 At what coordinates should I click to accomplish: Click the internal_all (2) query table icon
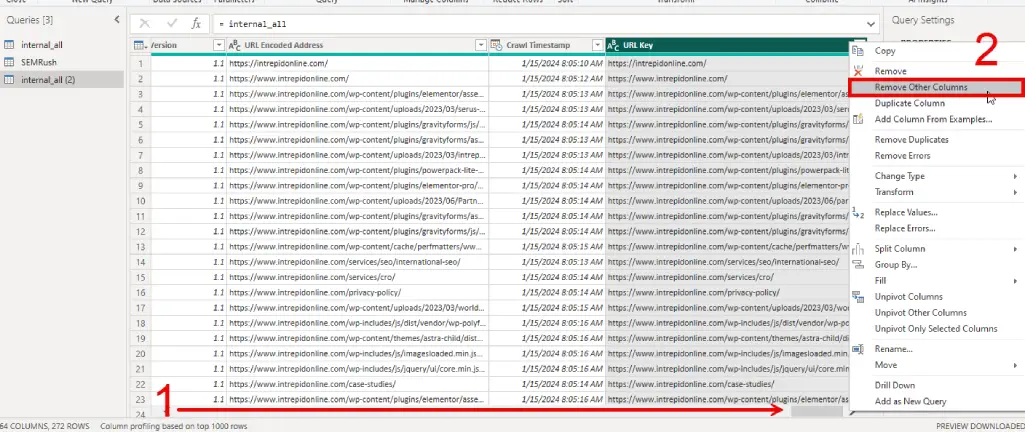[9, 80]
